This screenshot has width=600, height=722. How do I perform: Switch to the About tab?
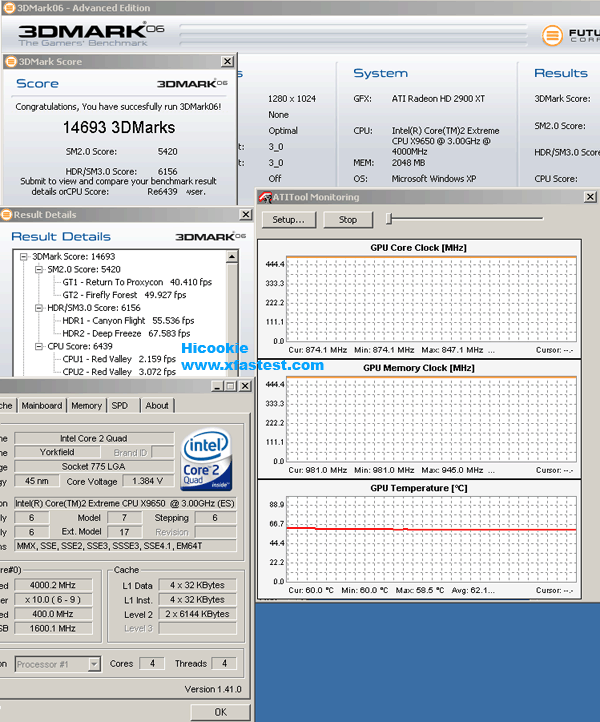coord(157,406)
